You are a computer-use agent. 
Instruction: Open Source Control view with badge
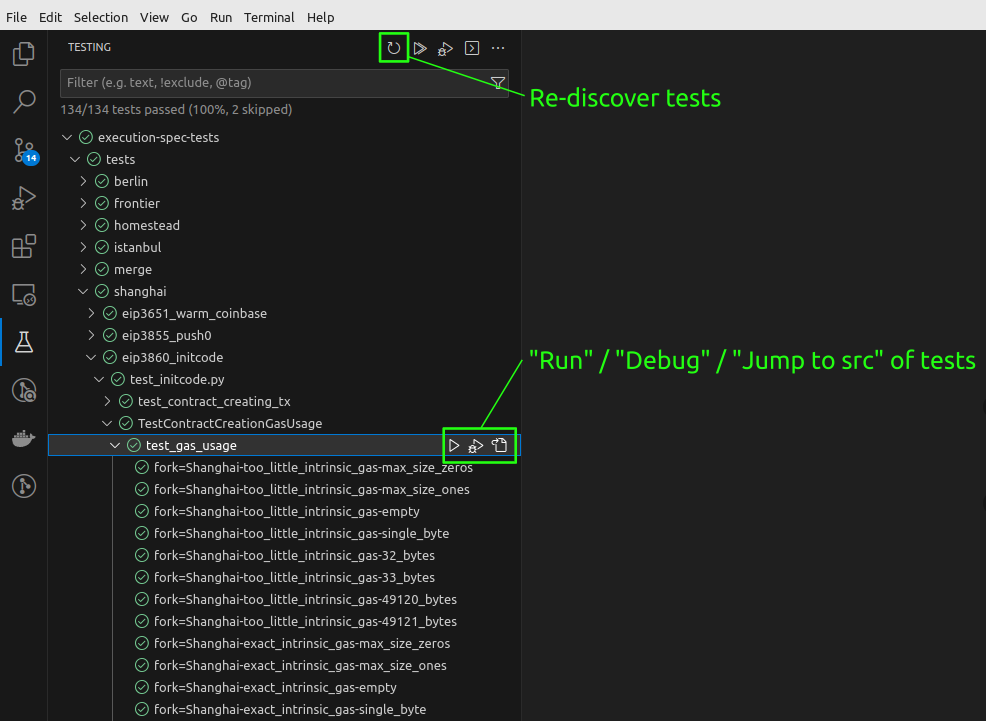(x=24, y=150)
